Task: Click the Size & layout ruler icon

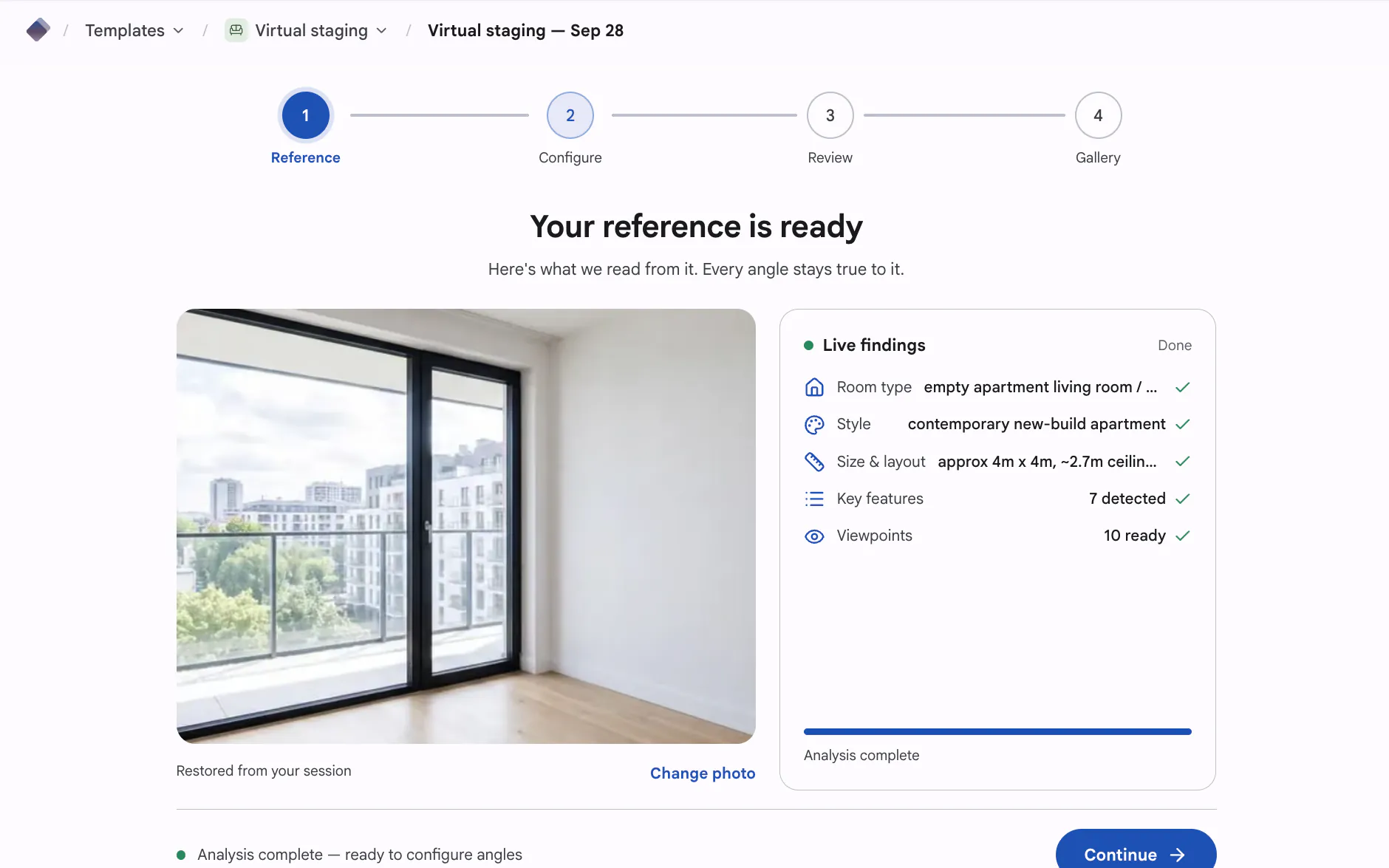Action: [x=814, y=462]
